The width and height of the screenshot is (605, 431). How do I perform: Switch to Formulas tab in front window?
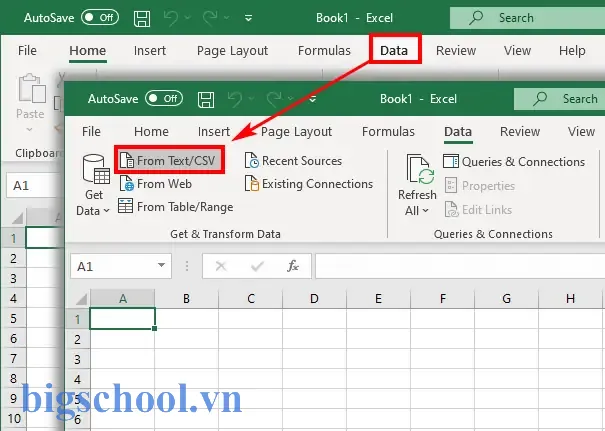coord(388,132)
